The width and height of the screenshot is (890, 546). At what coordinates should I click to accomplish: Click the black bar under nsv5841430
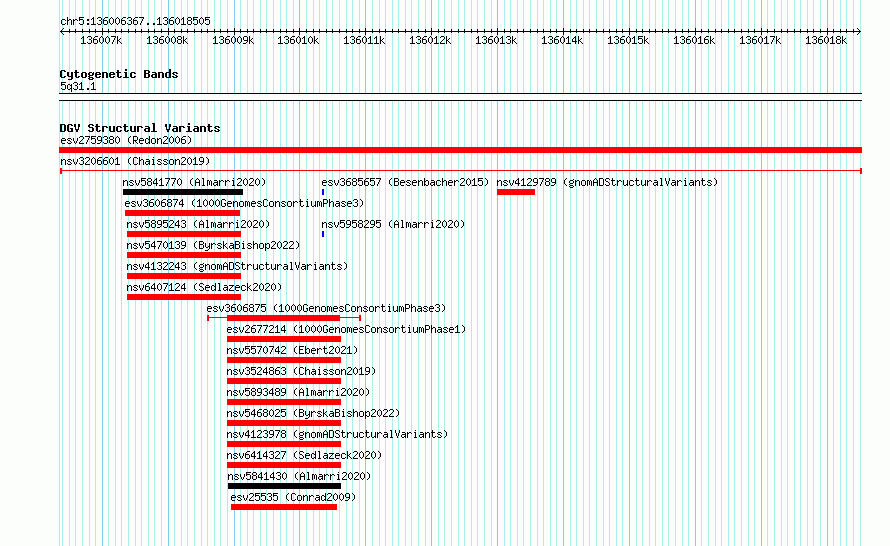click(284, 486)
